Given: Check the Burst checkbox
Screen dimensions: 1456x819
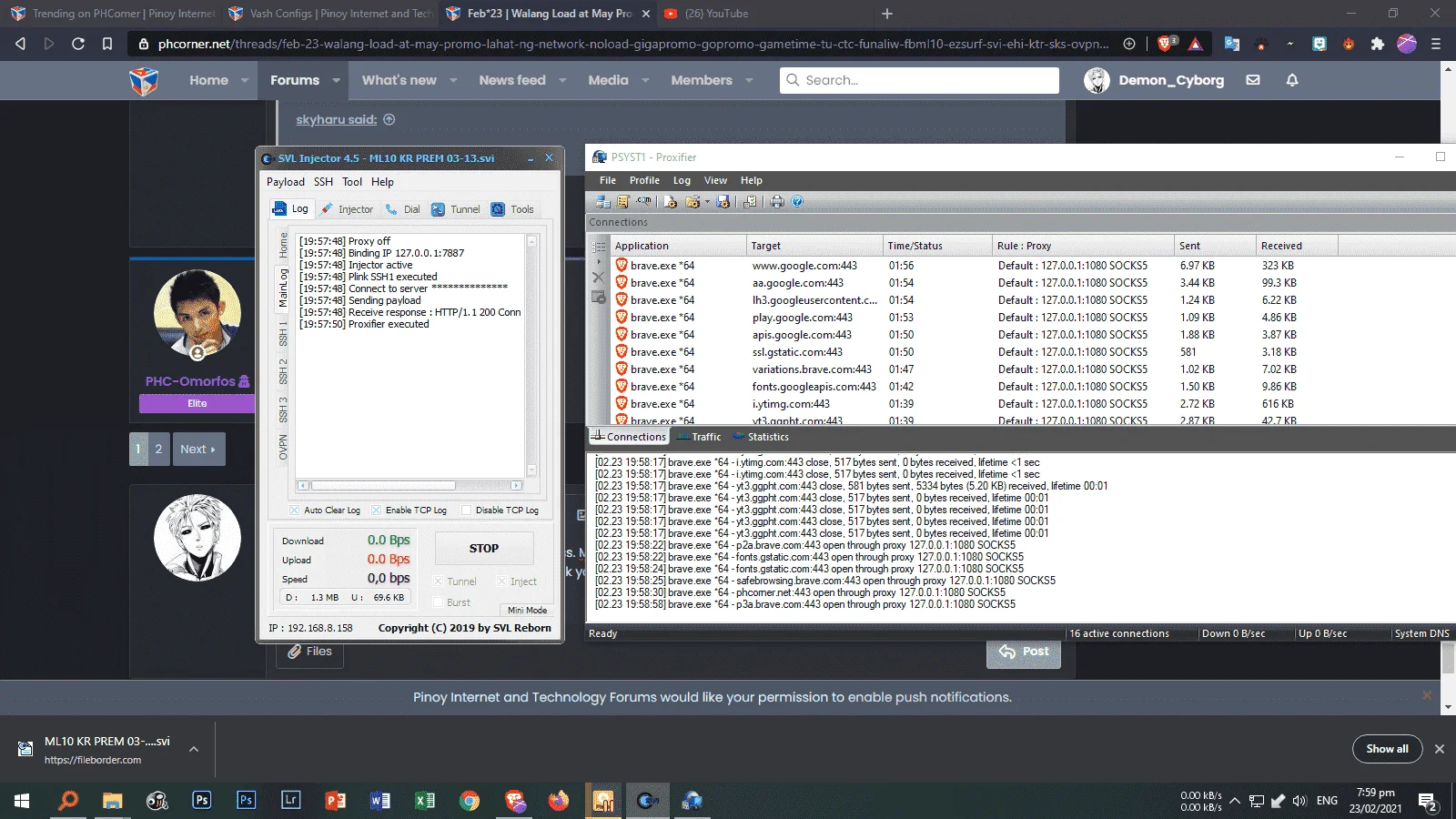Looking at the screenshot, I should pyautogui.click(x=438, y=602).
